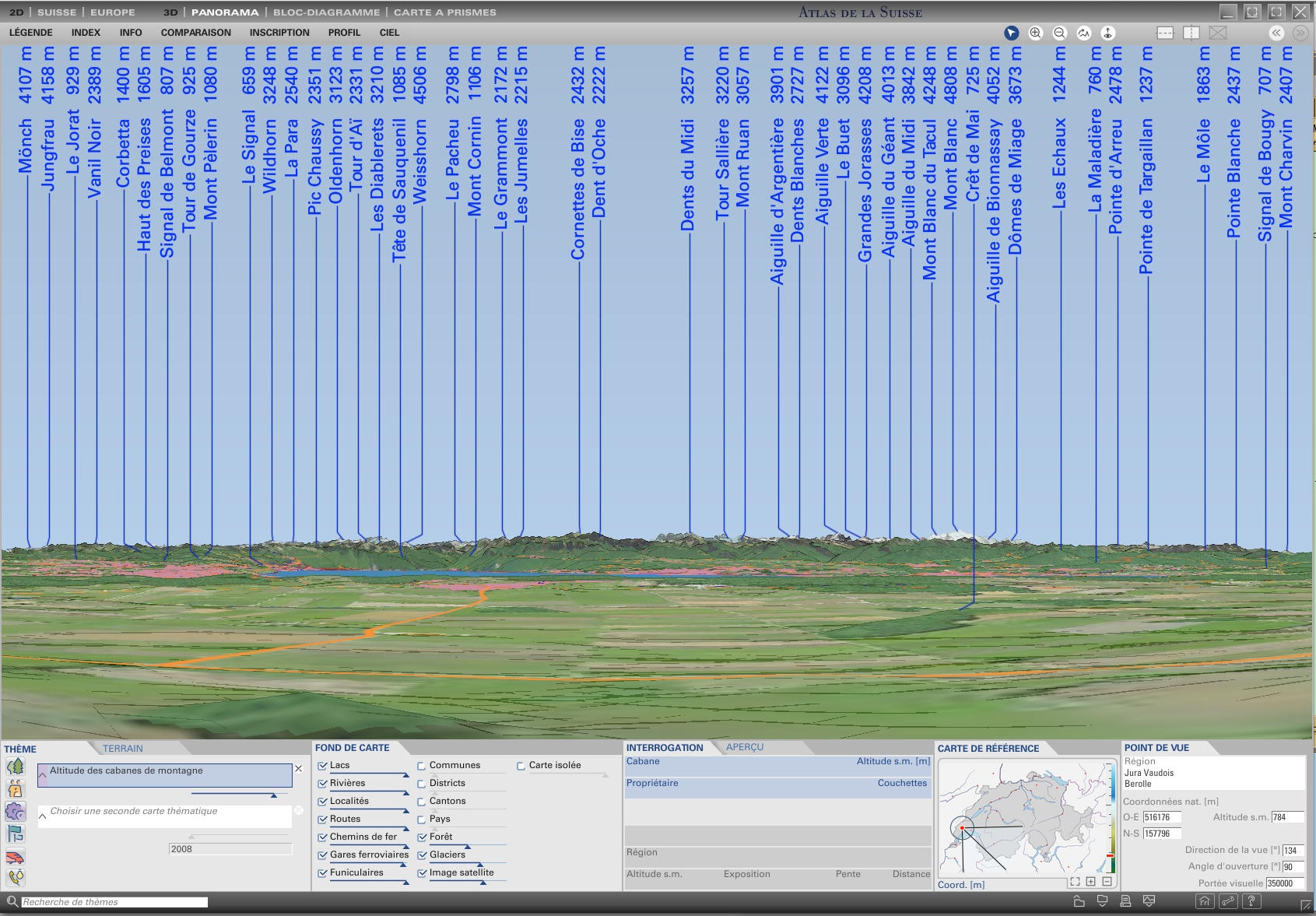Image resolution: width=1316 pixels, height=916 pixels.
Task: Select the arrow pointer tool
Action: pos(1011,33)
